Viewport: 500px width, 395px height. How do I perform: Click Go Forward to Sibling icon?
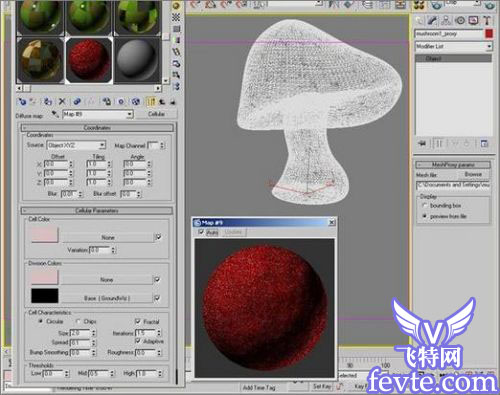[x=173, y=101]
